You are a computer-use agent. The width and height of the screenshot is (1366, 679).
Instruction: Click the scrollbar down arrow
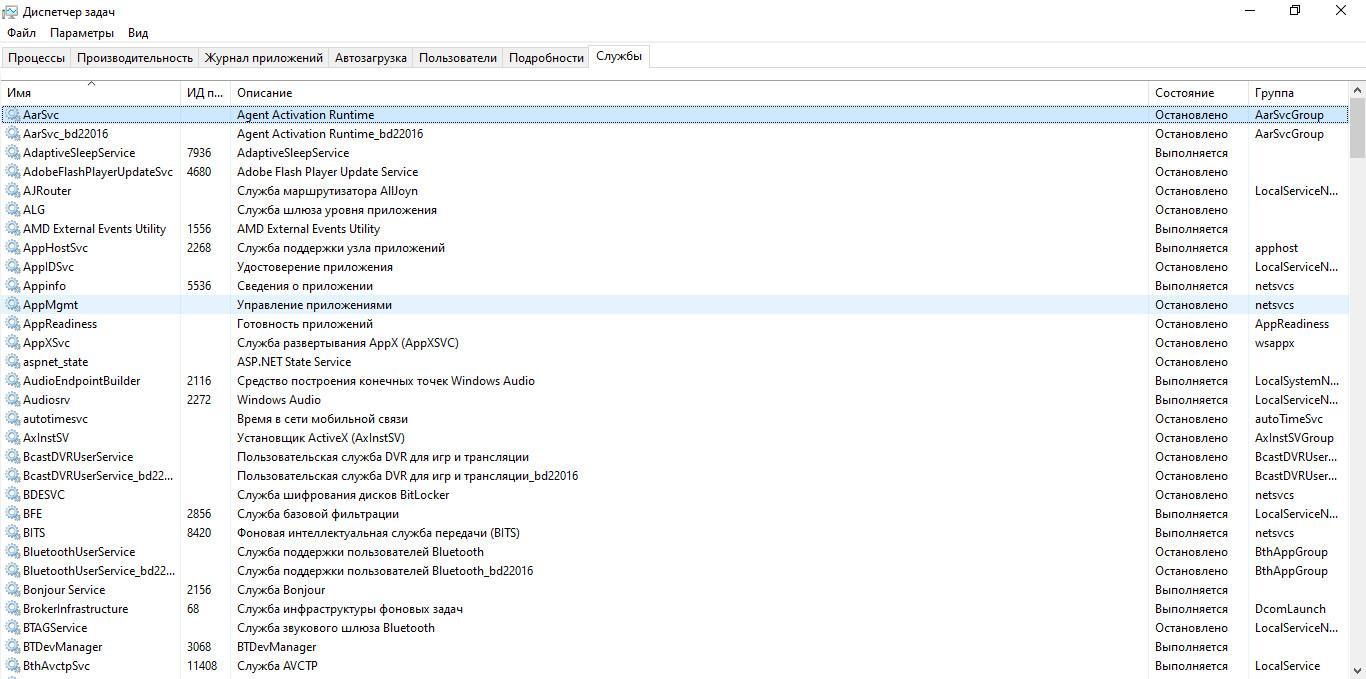tap(1357, 671)
